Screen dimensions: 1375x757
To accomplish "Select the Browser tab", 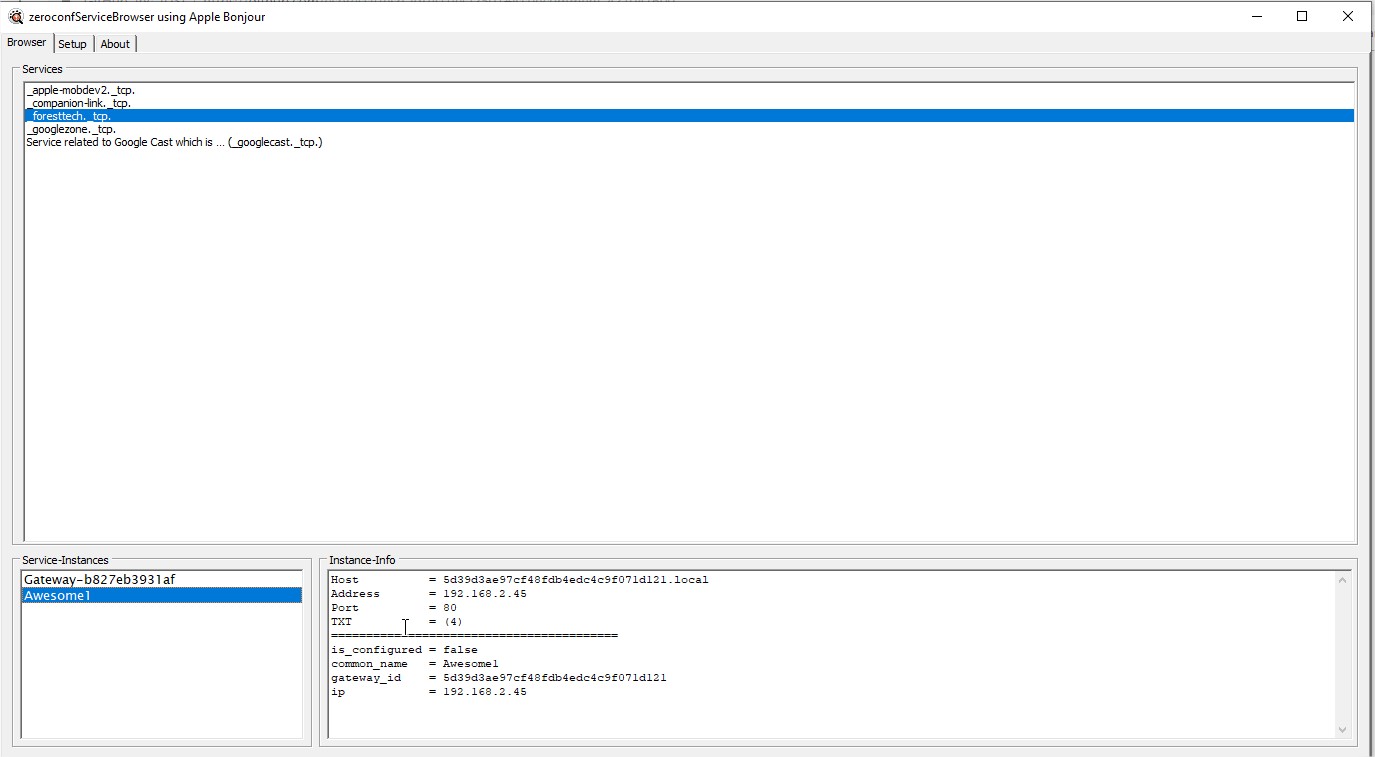I will (26, 42).
